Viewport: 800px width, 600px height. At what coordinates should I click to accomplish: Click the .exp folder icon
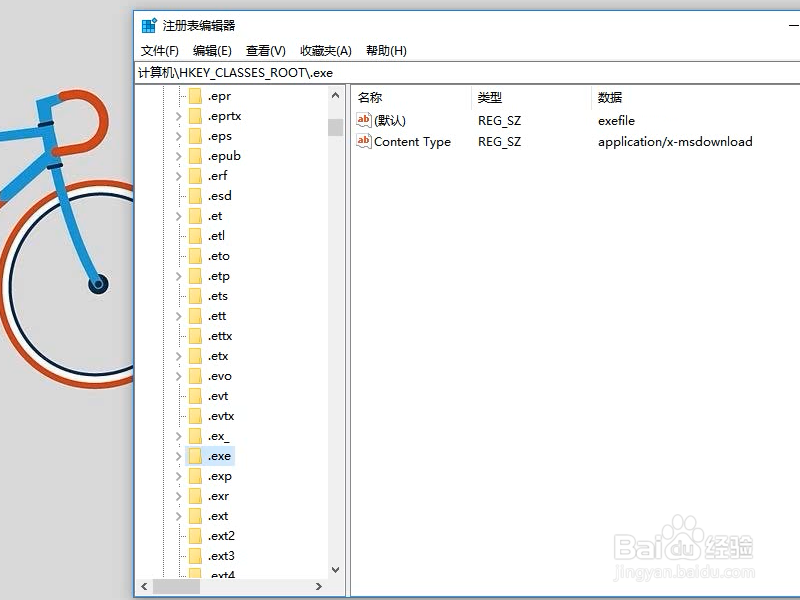195,476
